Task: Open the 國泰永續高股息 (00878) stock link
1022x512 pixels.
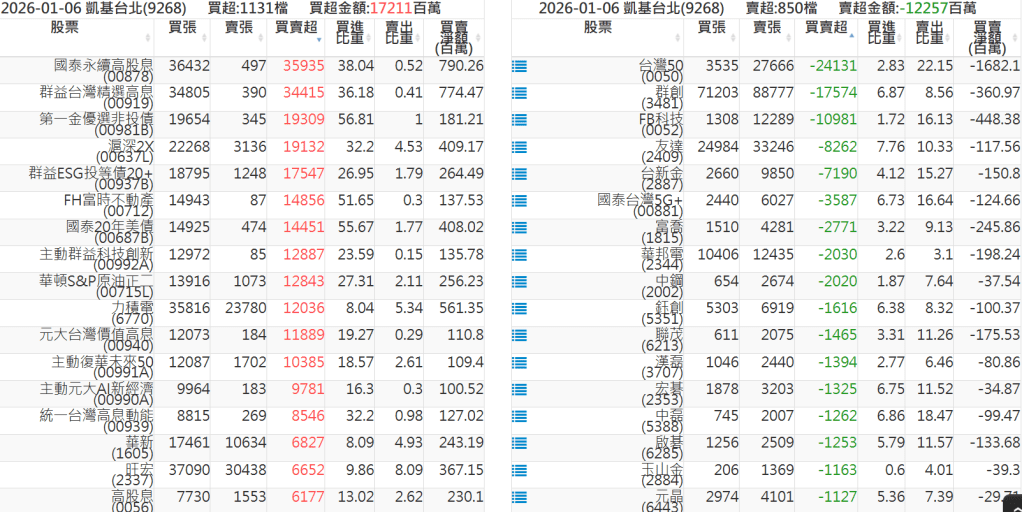Action: click(104, 70)
